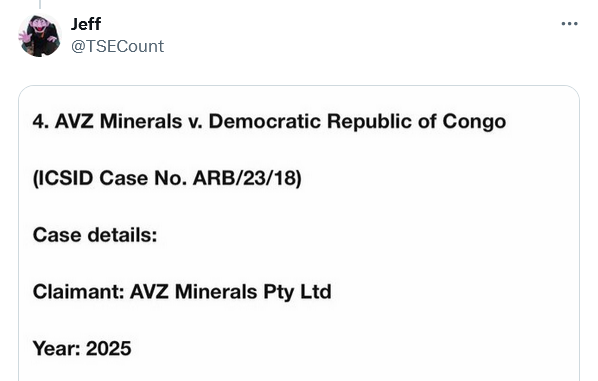598x381 pixels.
Task: Open the @TSECount handle link
Action: click(117, 47)
